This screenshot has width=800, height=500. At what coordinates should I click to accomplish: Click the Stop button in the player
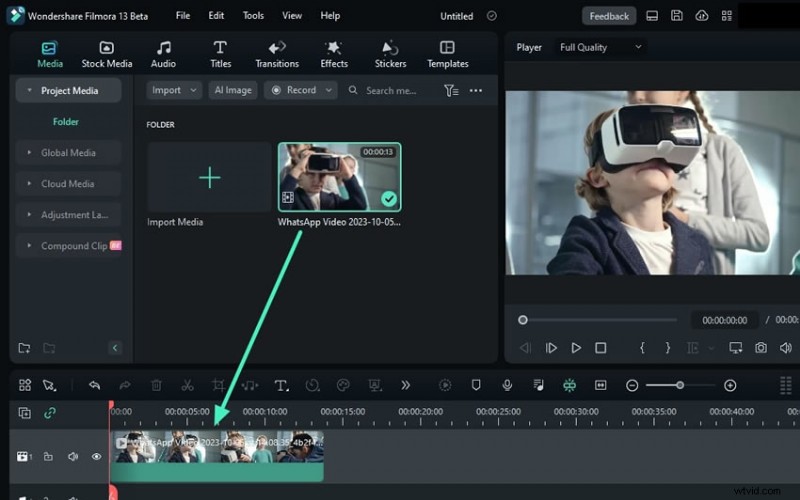click(x=601, y=348)
